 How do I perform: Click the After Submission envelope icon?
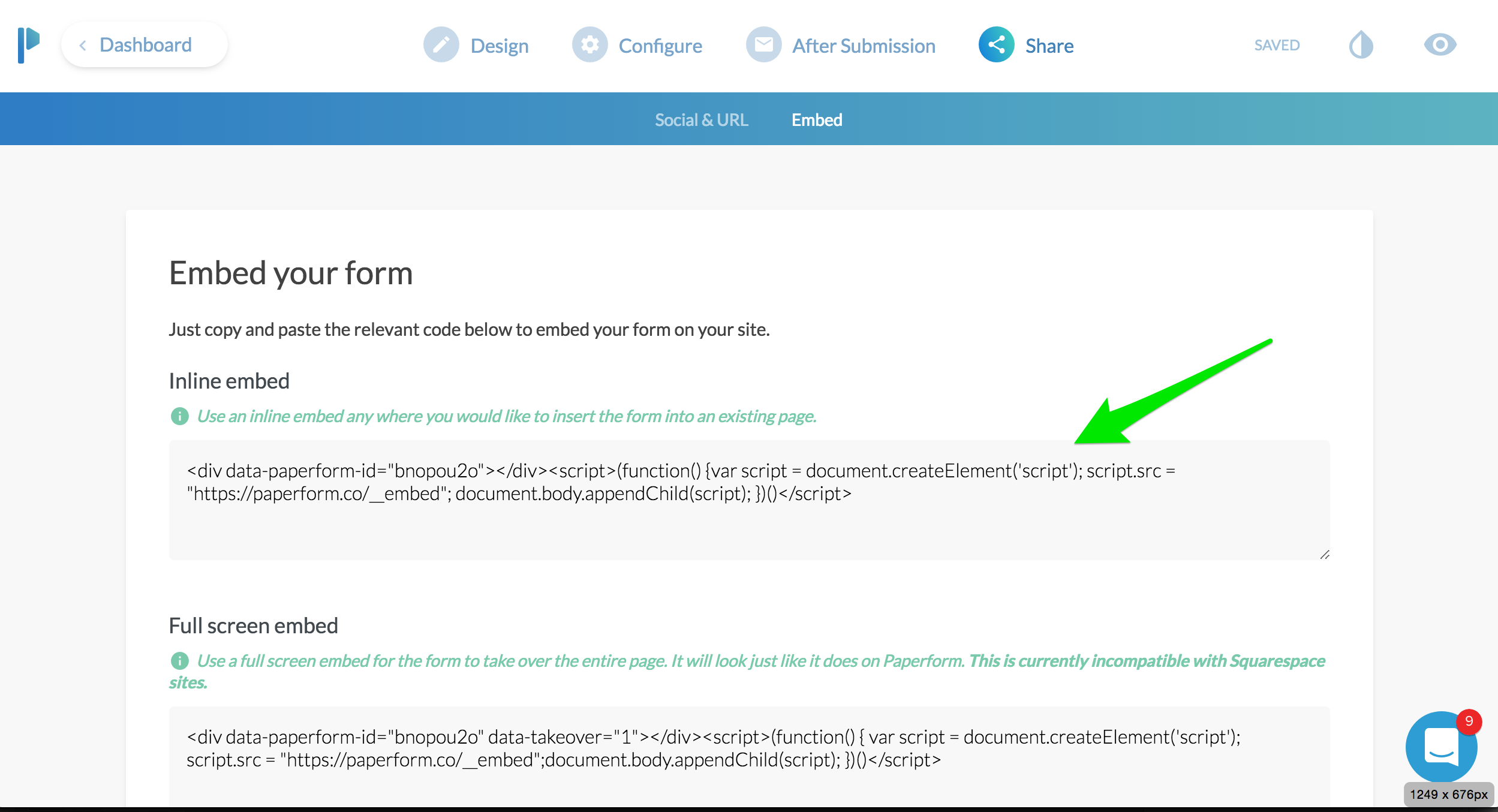[763, 45]
